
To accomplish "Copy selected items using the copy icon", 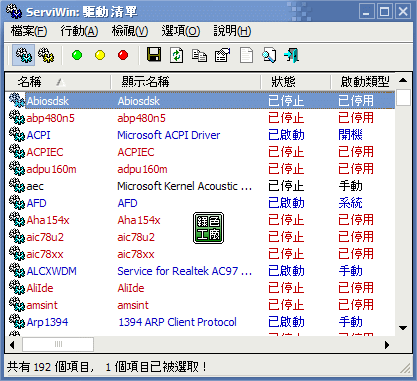I will (199, 55).
